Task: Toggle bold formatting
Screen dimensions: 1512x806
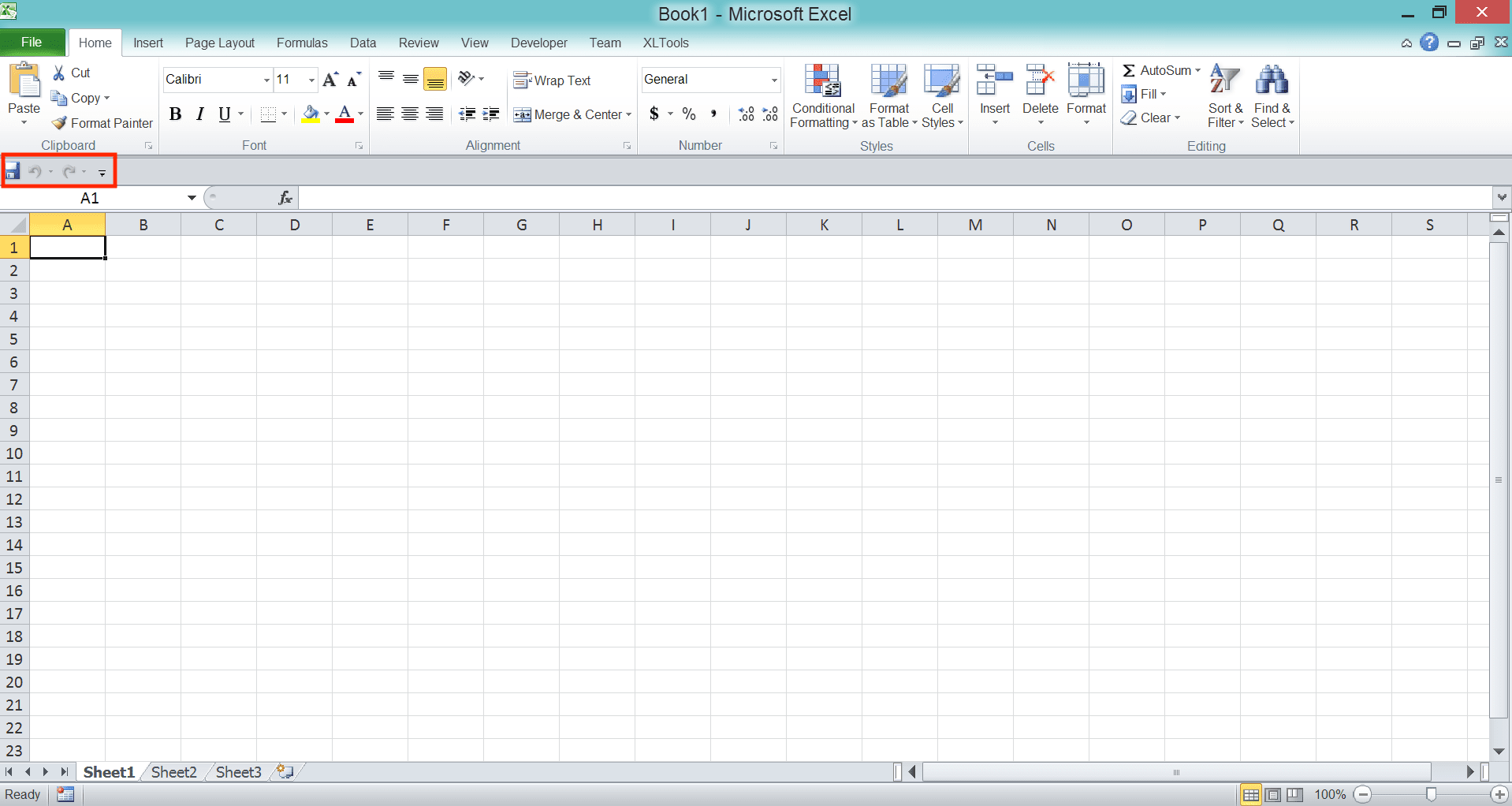Action: click(x=175, y=114)
